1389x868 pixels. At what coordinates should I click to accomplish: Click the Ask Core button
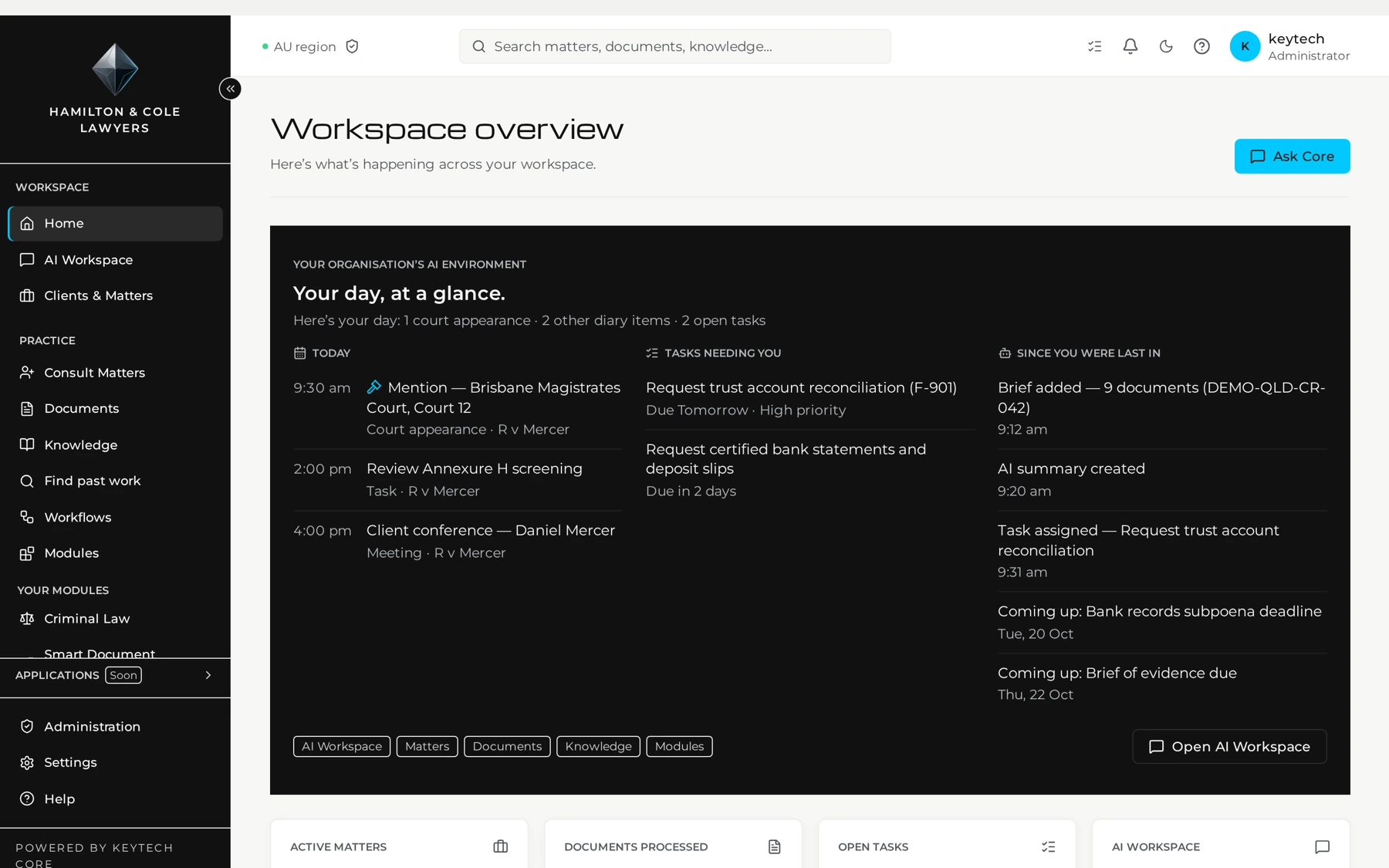[1292, 157]
